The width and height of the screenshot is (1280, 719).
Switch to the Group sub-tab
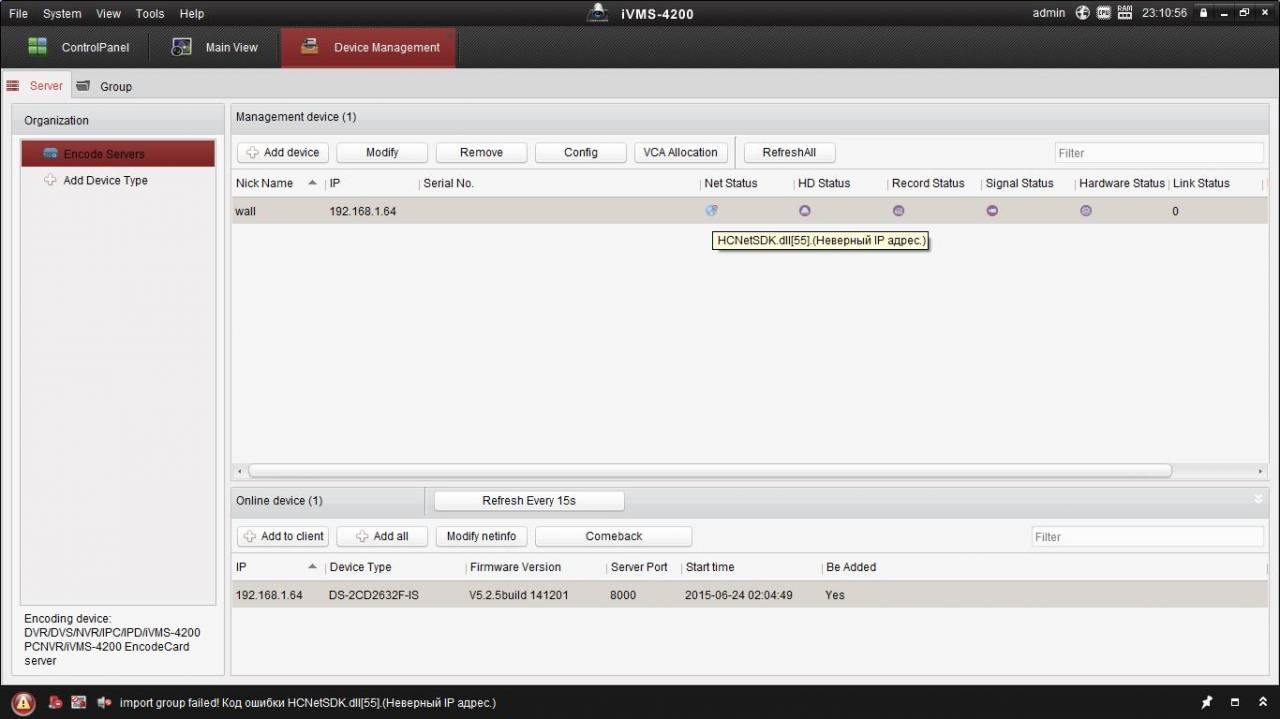coord(105,87)
